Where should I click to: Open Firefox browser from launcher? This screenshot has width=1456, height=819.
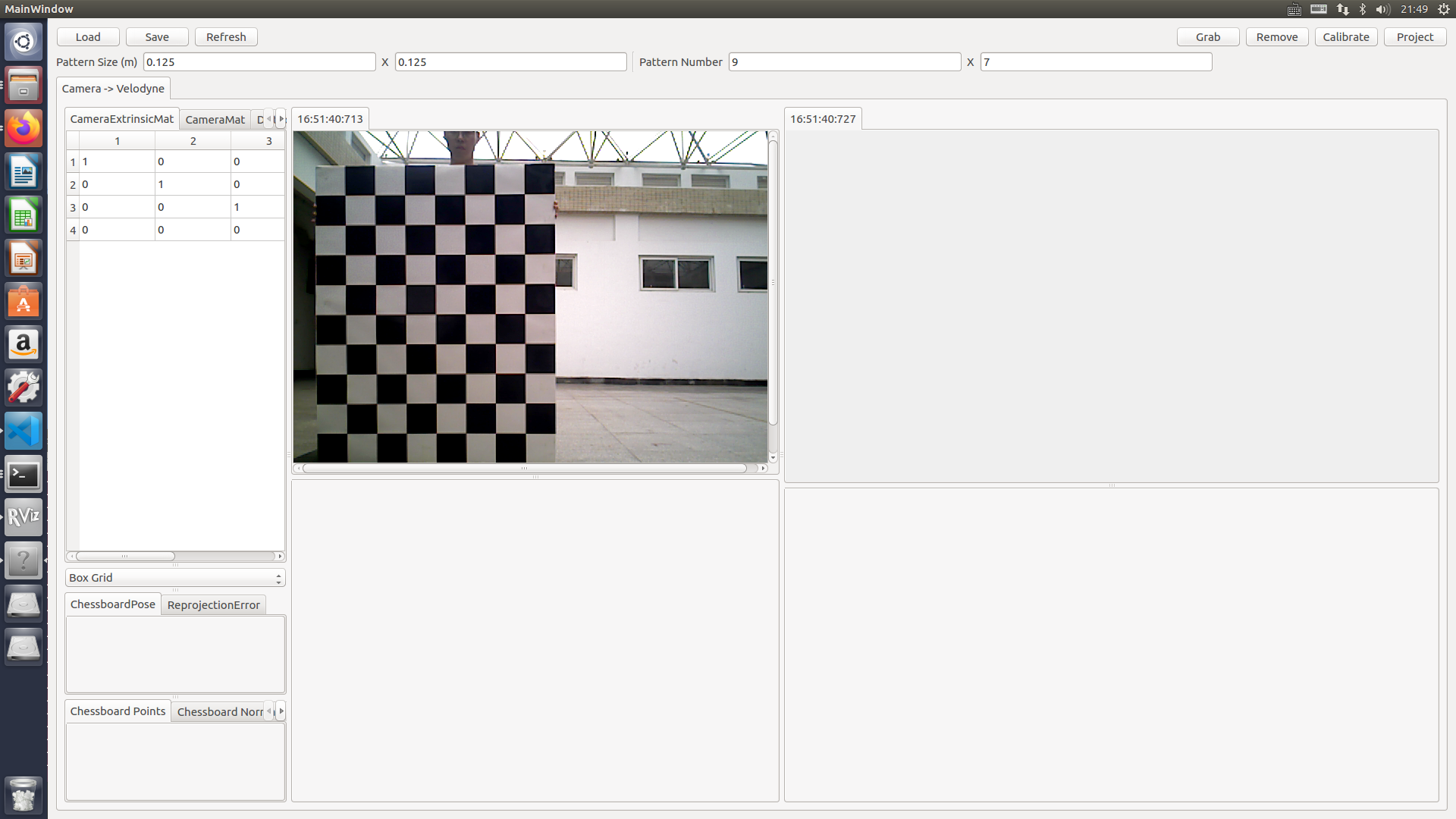[x=24, y=129]
